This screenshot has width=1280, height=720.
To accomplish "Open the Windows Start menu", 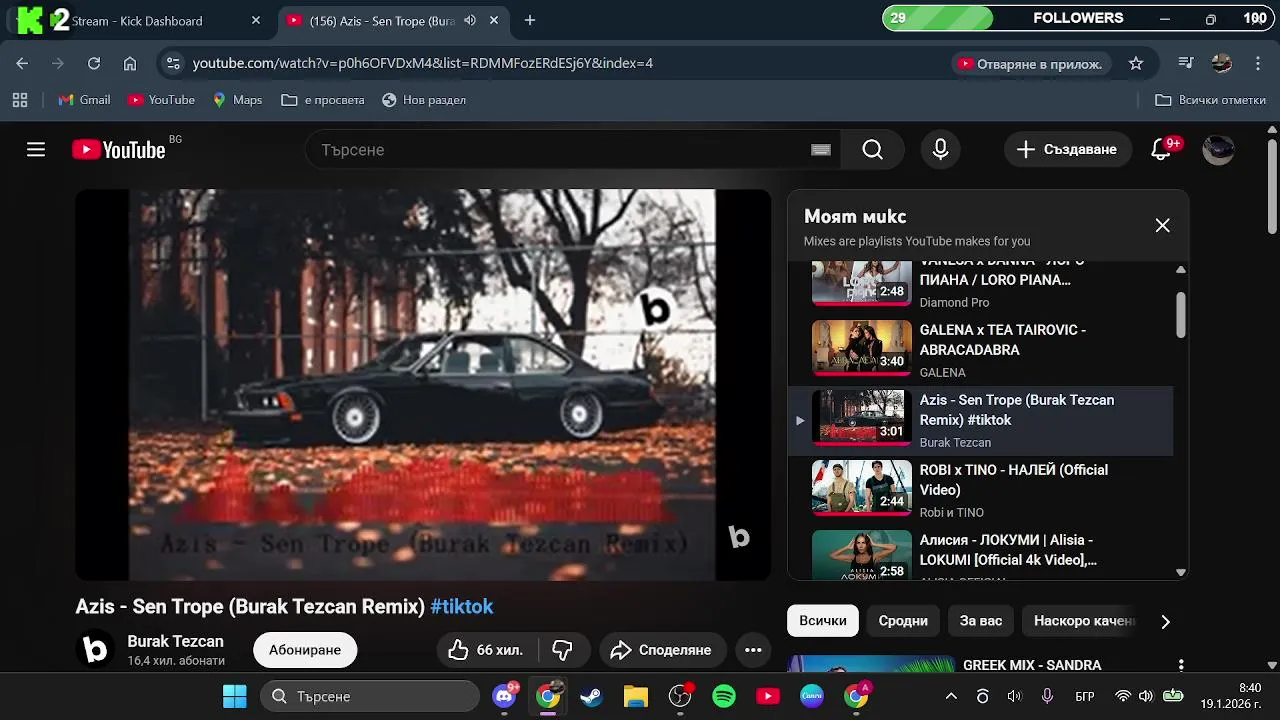I will tap(235, 696).
